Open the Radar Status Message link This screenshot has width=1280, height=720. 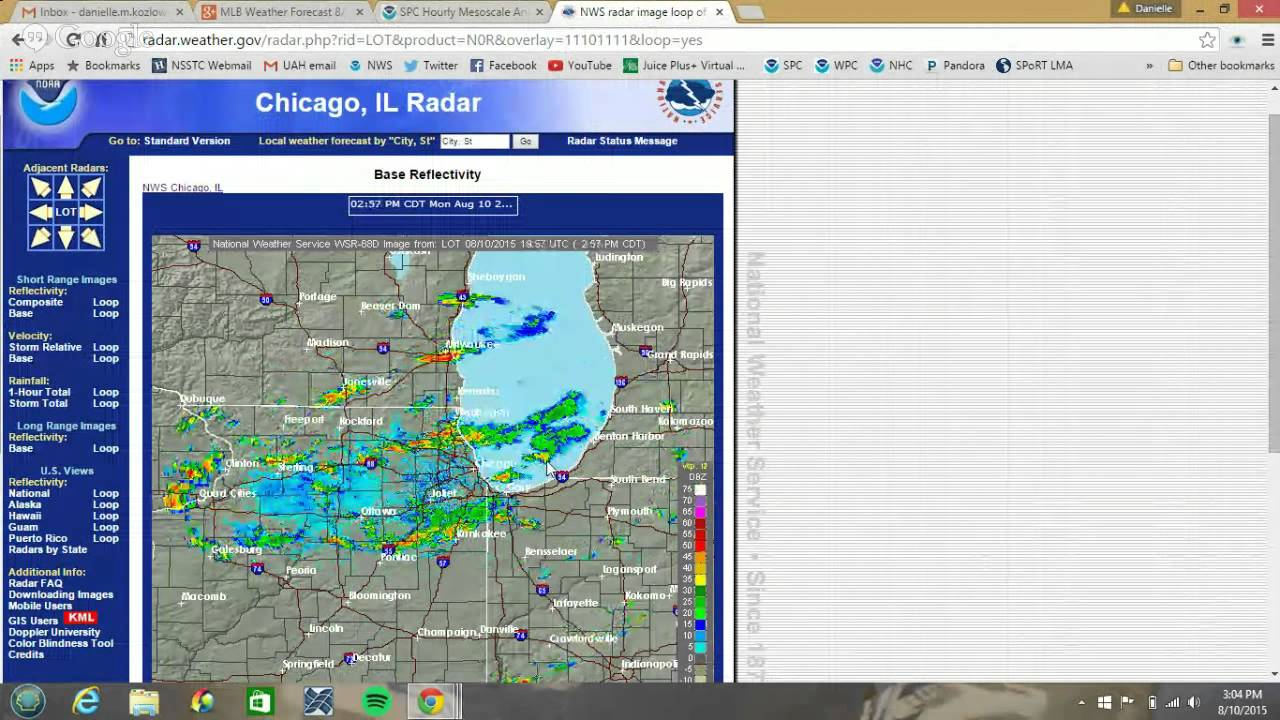pyautogui.click(x=622, y=141)
